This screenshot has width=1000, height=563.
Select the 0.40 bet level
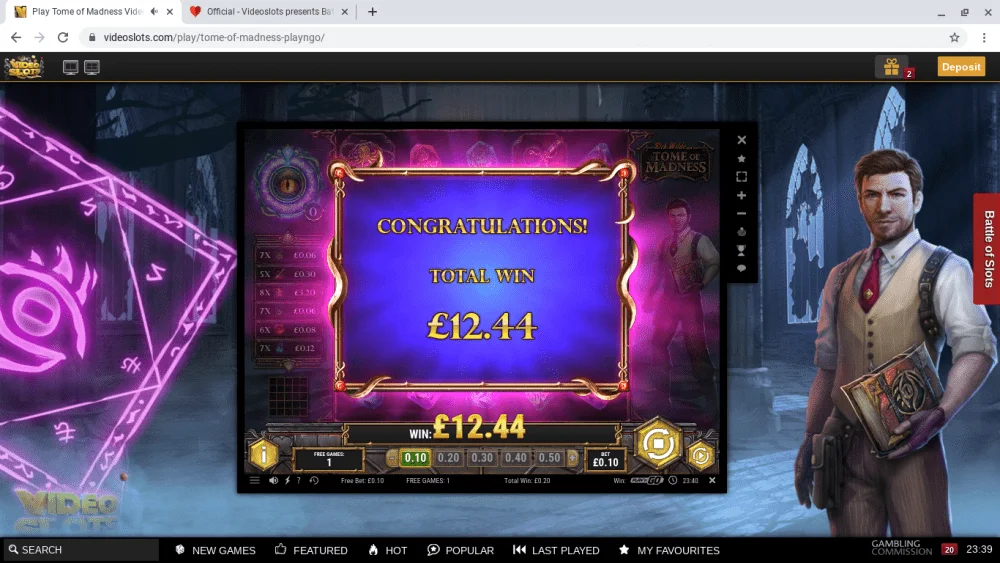click(x=515, y=458)
